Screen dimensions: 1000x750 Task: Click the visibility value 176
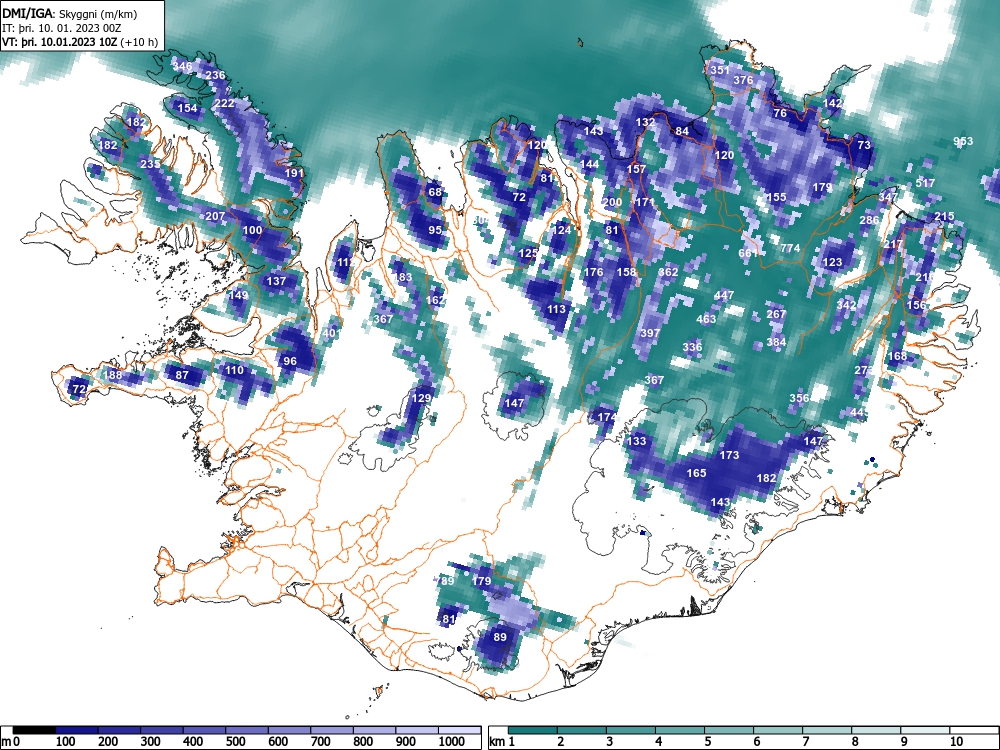tap(594, 272)
